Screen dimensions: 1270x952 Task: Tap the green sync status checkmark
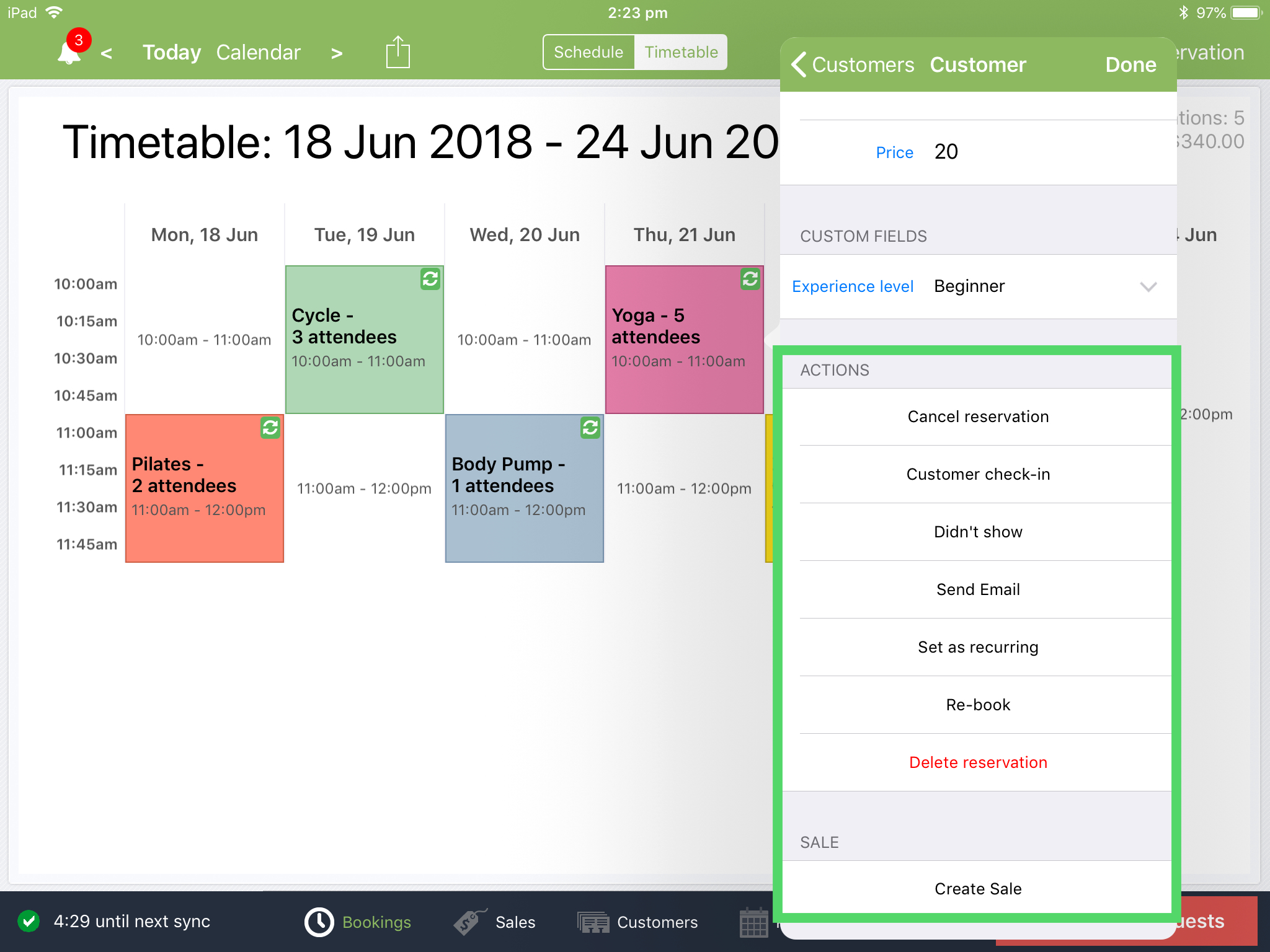[x=29, y=922]
